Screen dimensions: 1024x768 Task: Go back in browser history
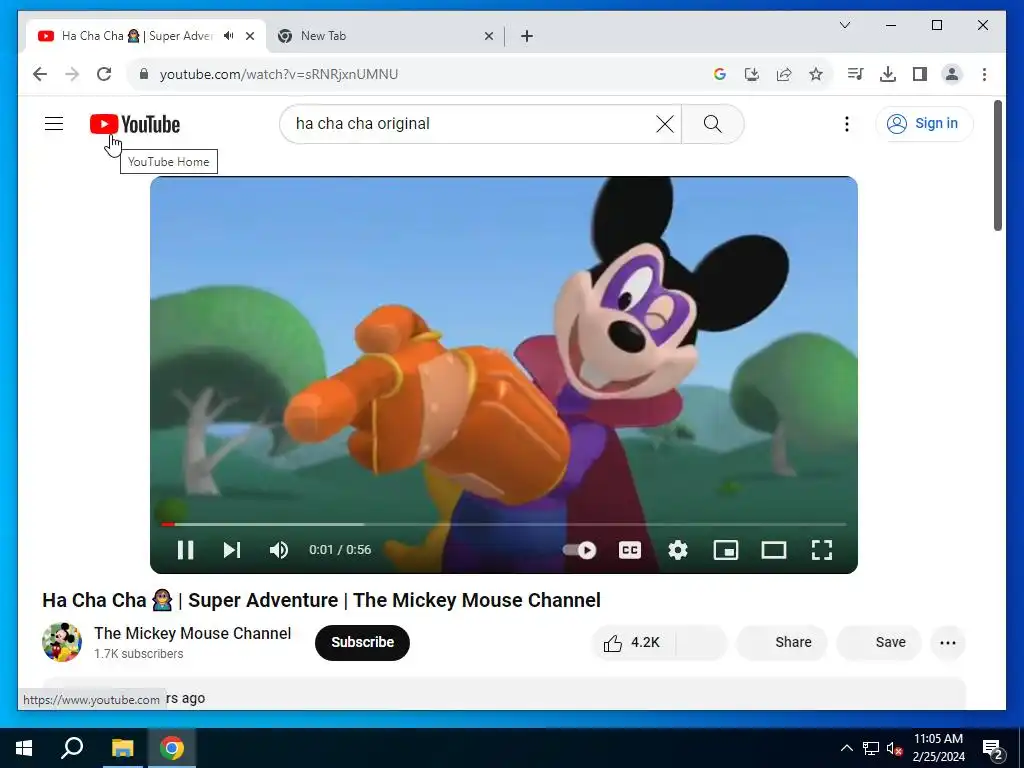click(40, 74)
